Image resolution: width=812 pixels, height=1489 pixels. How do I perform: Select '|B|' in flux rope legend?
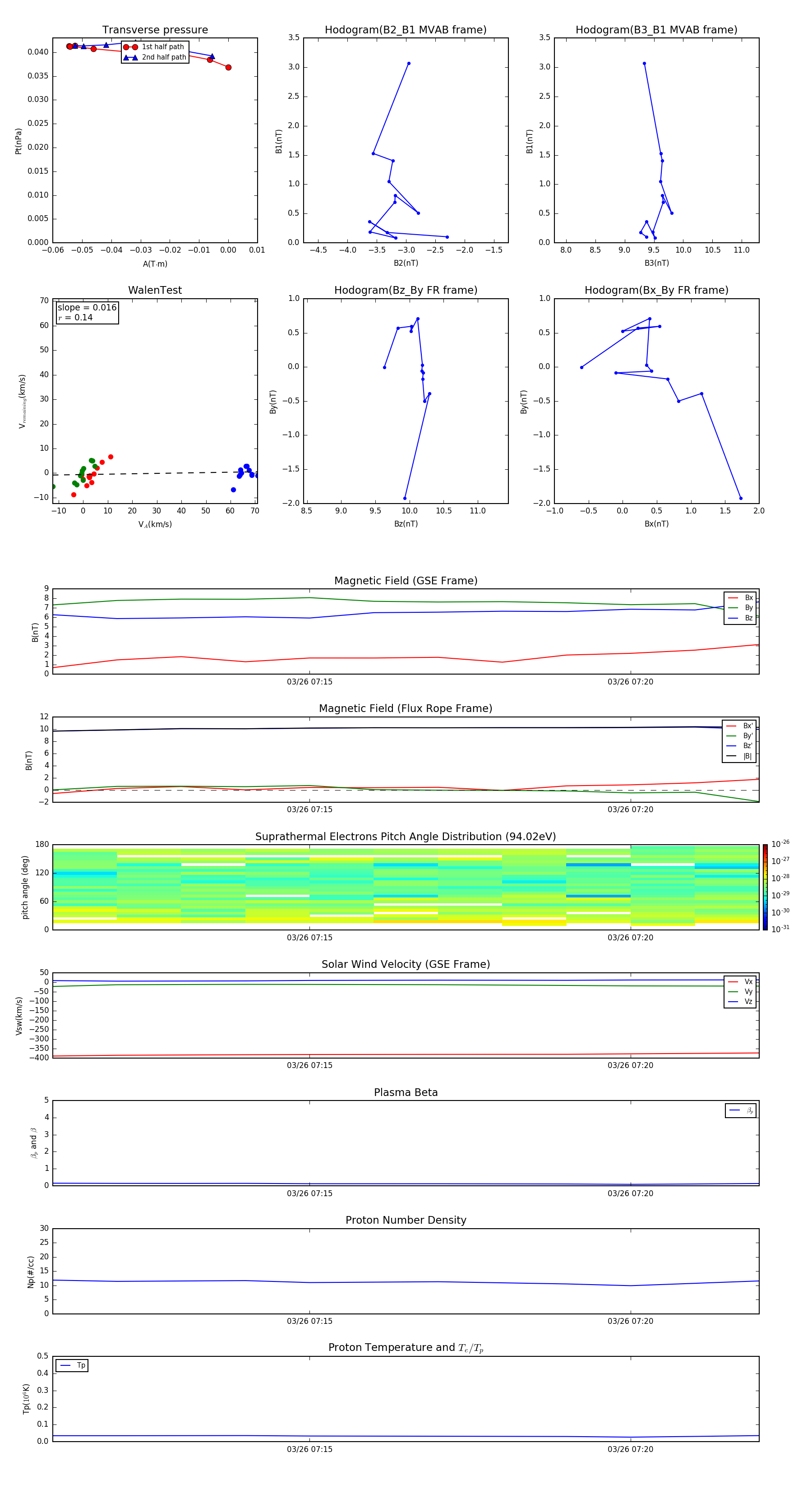tap(740, 756)
